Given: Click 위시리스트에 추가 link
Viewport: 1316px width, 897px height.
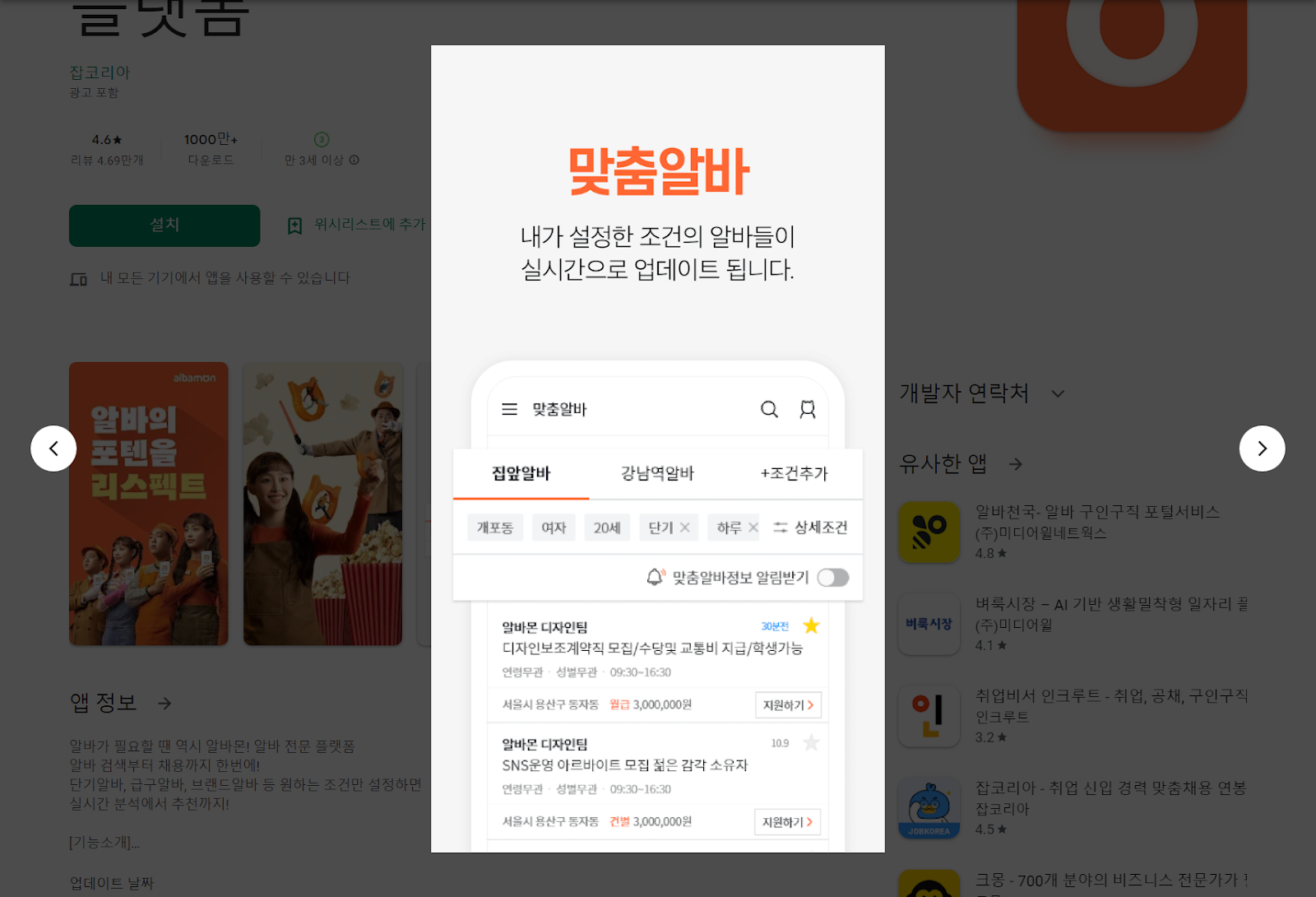Looking at the screenshot, I should click(x=370, y=224).
